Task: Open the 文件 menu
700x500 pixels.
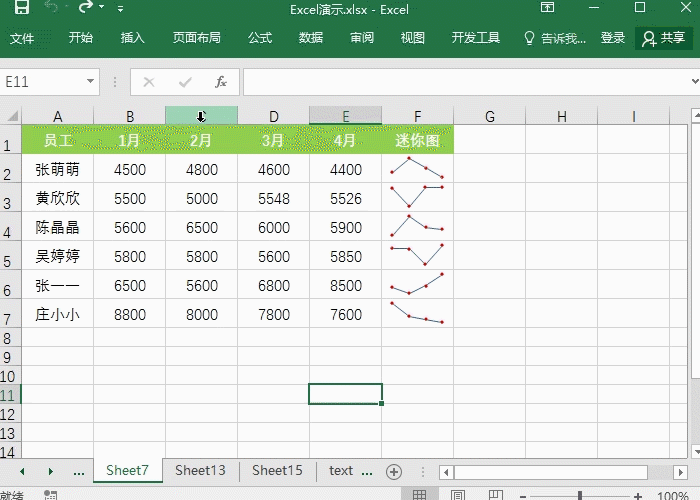Action: click(x=22, y=38)
